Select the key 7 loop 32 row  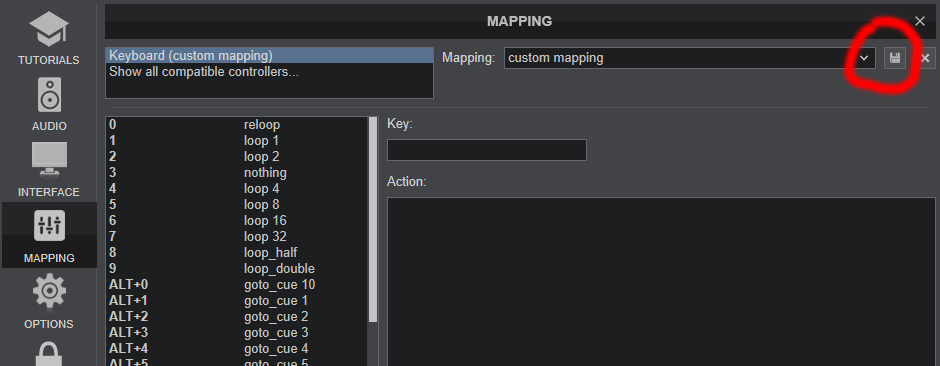pos(237,237)
